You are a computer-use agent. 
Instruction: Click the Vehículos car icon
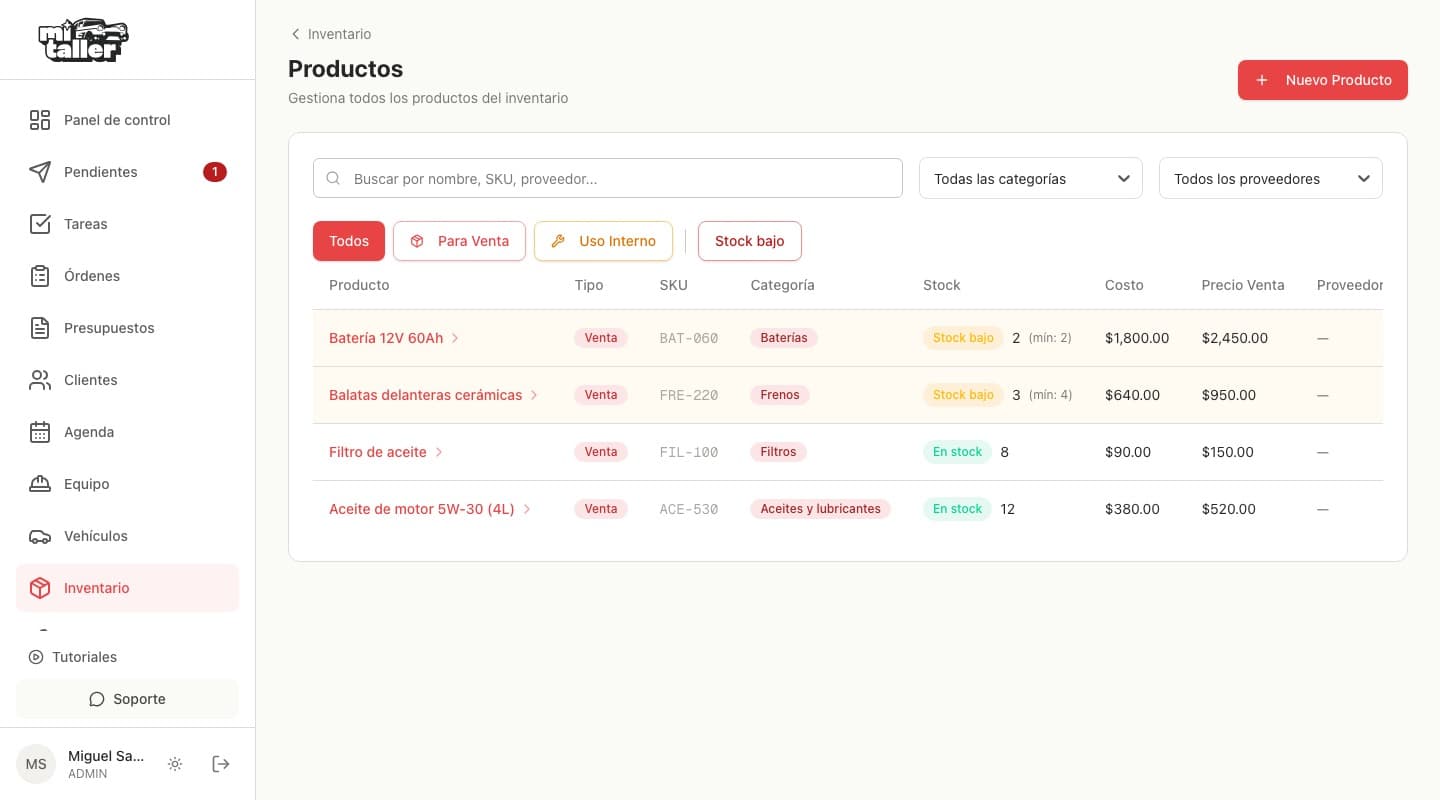coord(40,536)
